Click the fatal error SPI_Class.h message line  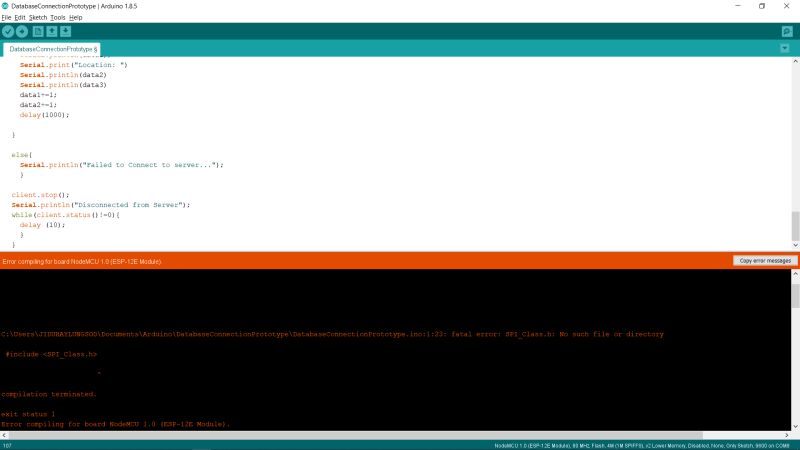pos(332,334)
